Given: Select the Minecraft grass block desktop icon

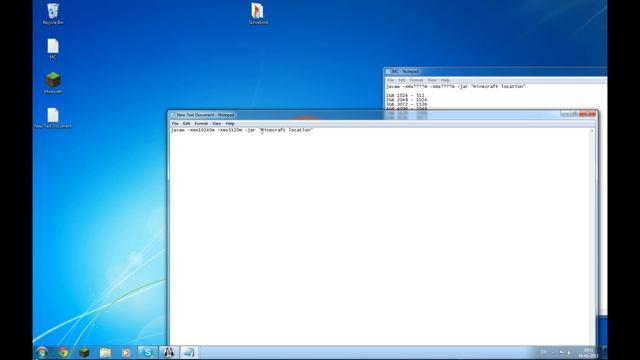Looking at the screenshot, I should tap(53, 83).
